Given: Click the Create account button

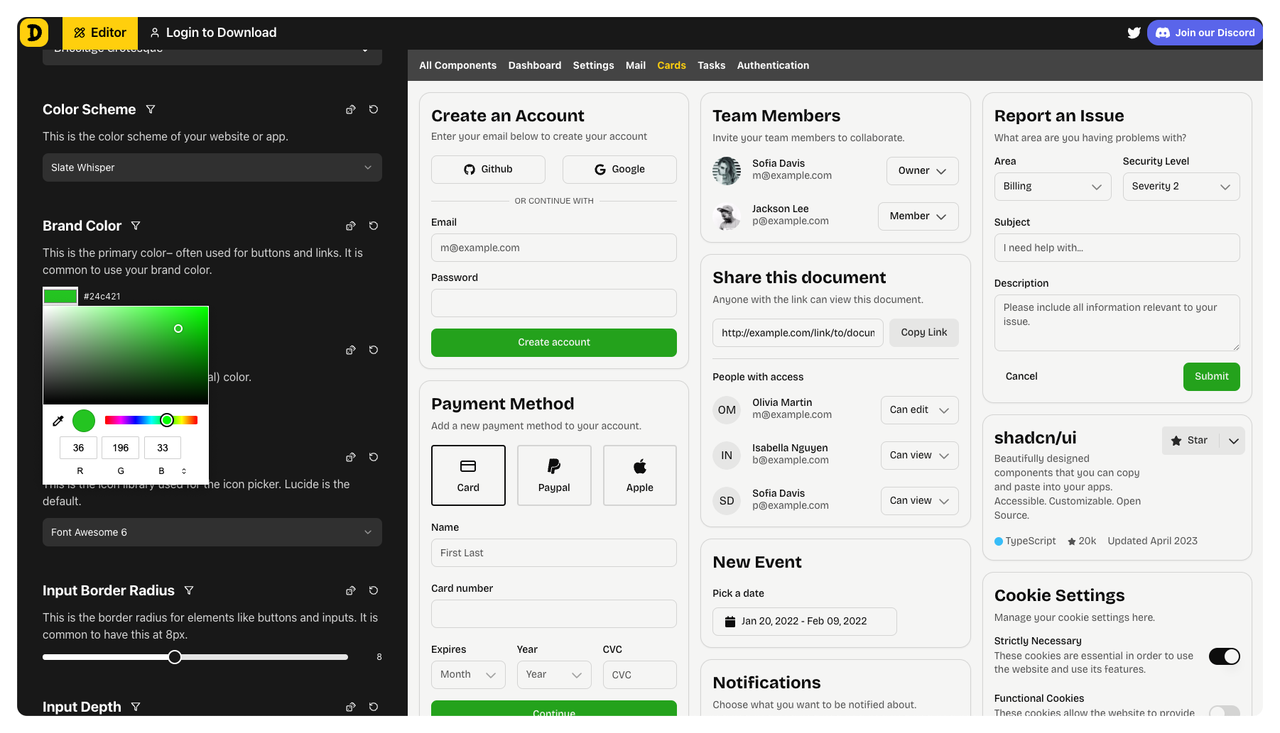Looking at the screenshot, I should 554,342.
